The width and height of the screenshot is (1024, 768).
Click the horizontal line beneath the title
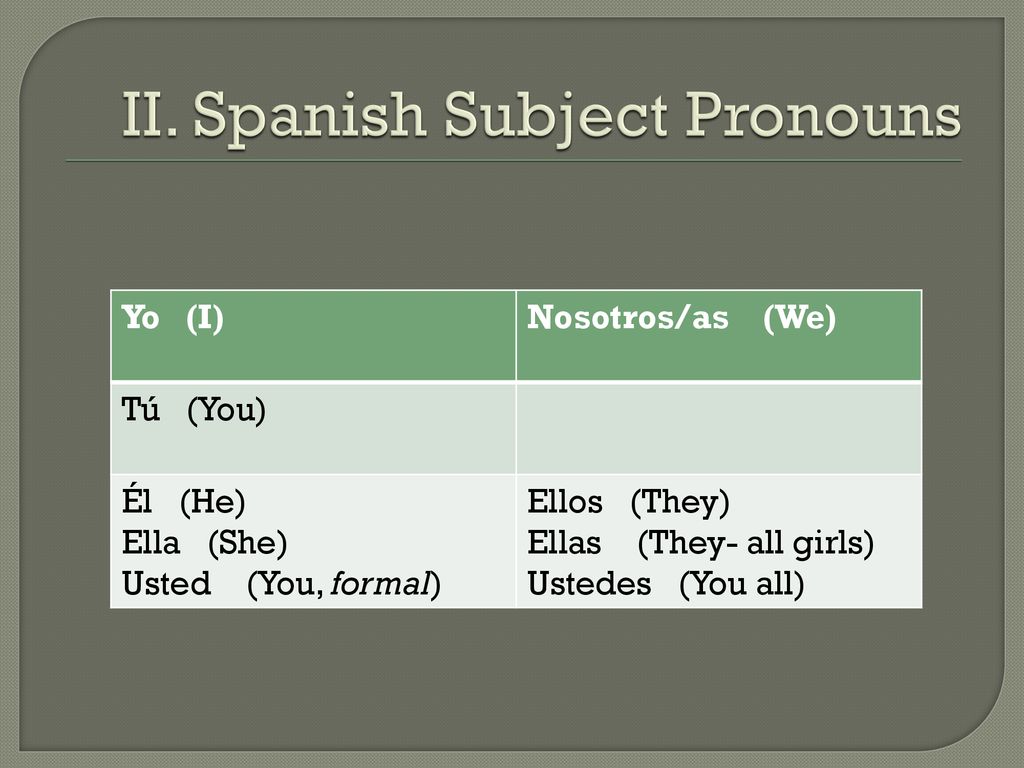click(514, 160)
